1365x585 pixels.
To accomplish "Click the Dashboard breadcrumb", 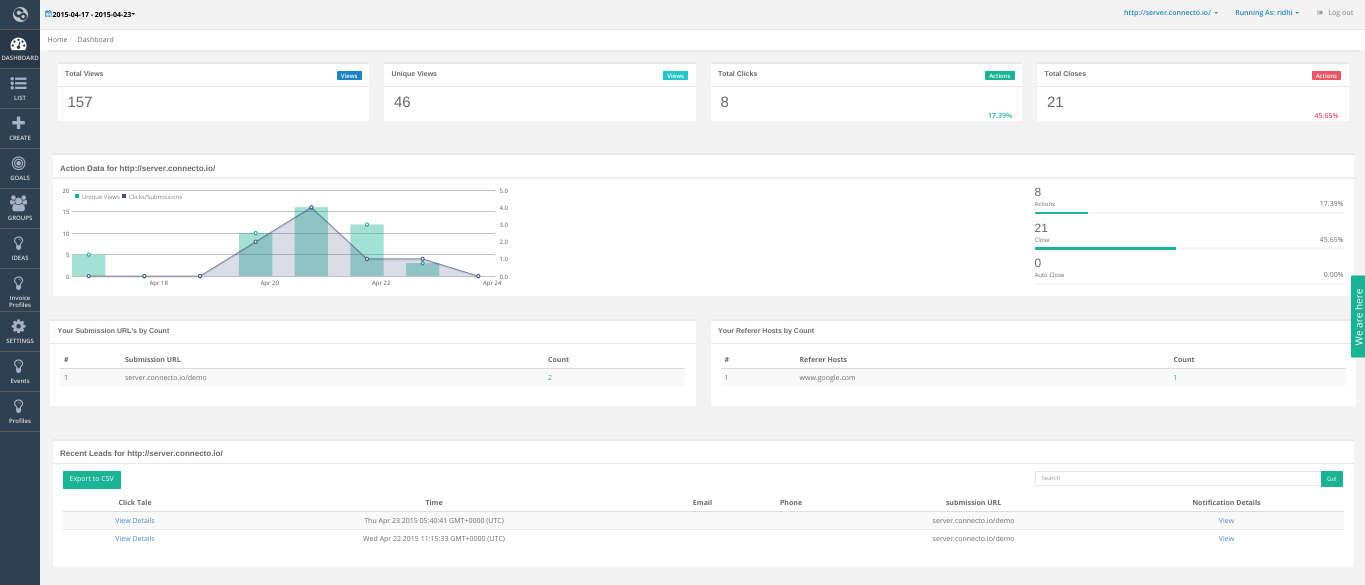I will [x=95, y=40].
